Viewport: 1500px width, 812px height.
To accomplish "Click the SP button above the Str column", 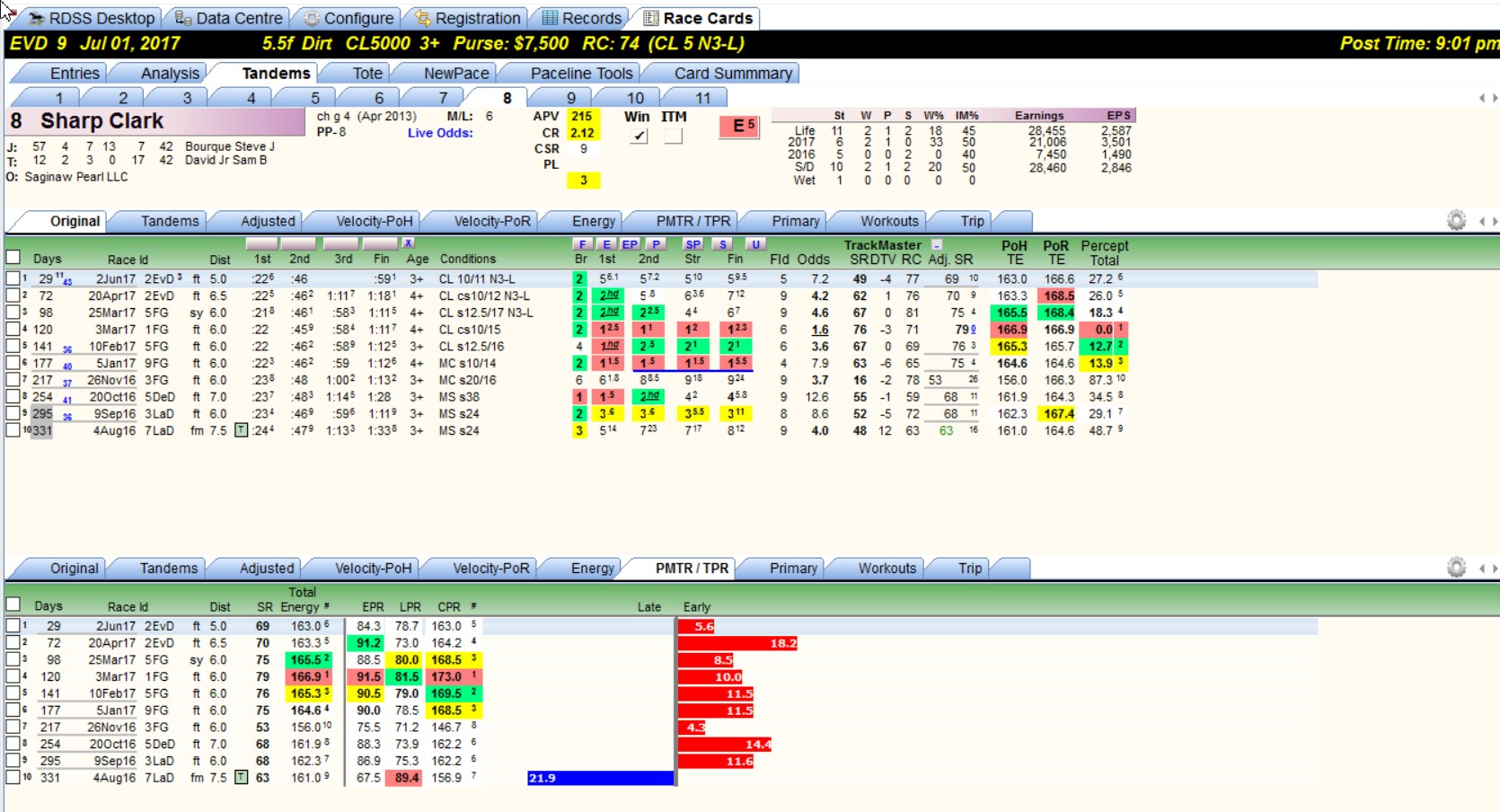I will 693,244.
